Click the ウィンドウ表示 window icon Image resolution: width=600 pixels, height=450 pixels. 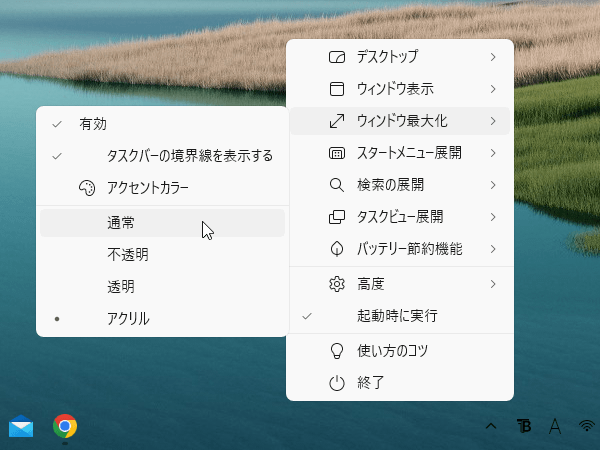coord(337,89)
